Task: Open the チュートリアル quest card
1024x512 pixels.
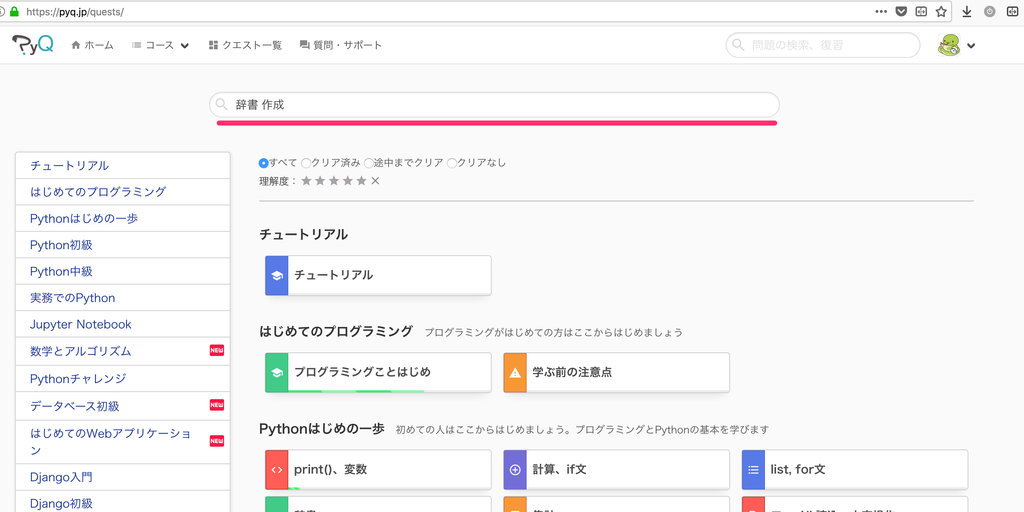Action: (378, 276)
